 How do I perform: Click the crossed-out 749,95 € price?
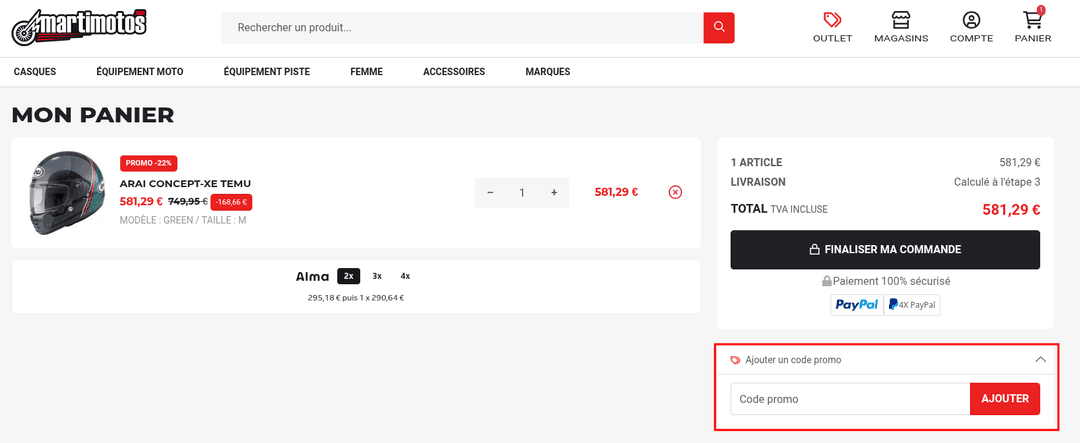pos(188,202)
